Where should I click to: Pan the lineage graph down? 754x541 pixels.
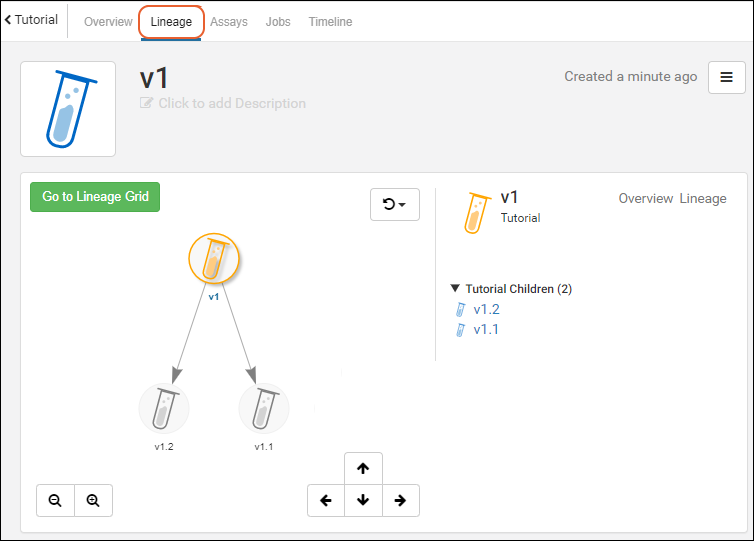363,500
